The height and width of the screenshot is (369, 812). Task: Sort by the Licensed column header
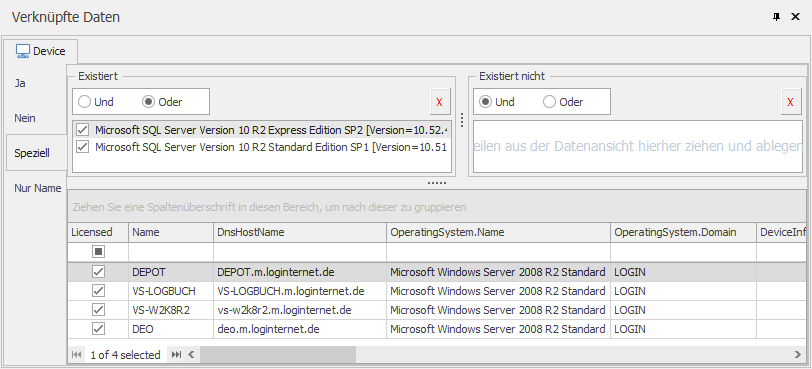(98, 232)
